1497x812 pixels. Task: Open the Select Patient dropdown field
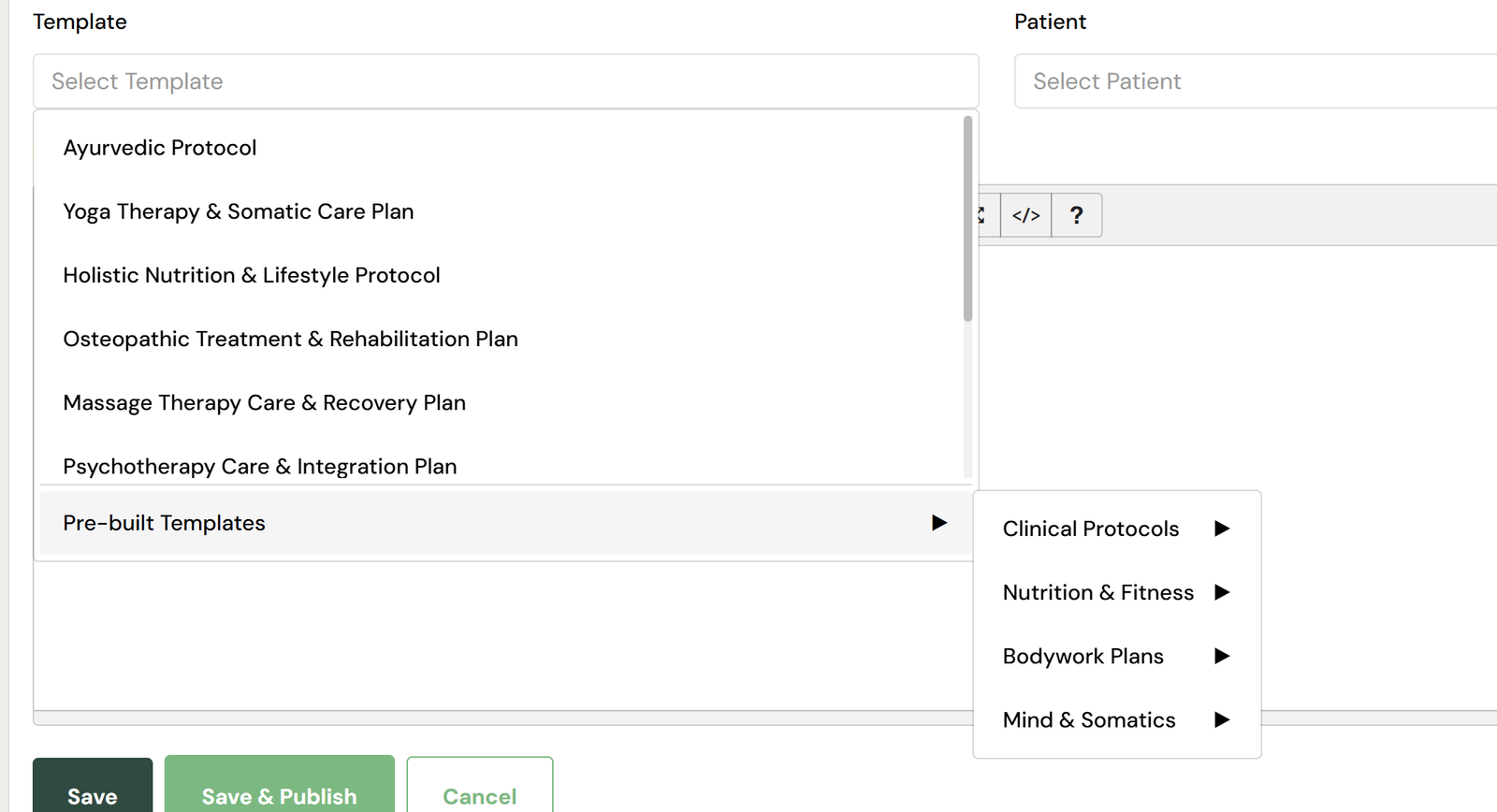click(1256, 81)
